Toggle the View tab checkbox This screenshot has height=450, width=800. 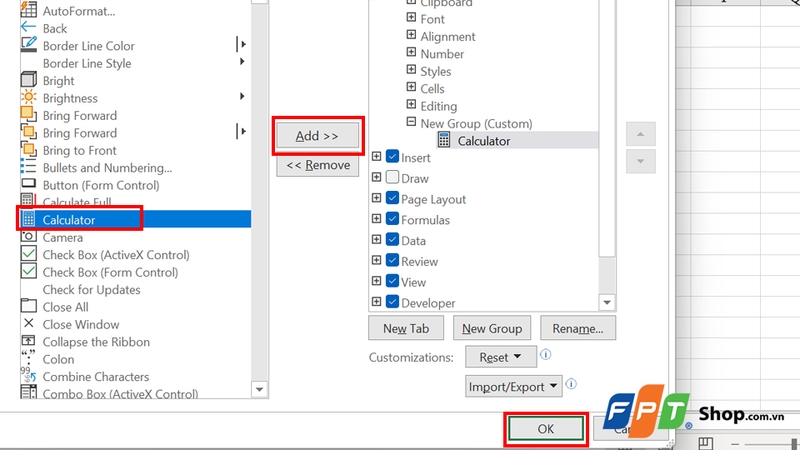coord(392,281)
